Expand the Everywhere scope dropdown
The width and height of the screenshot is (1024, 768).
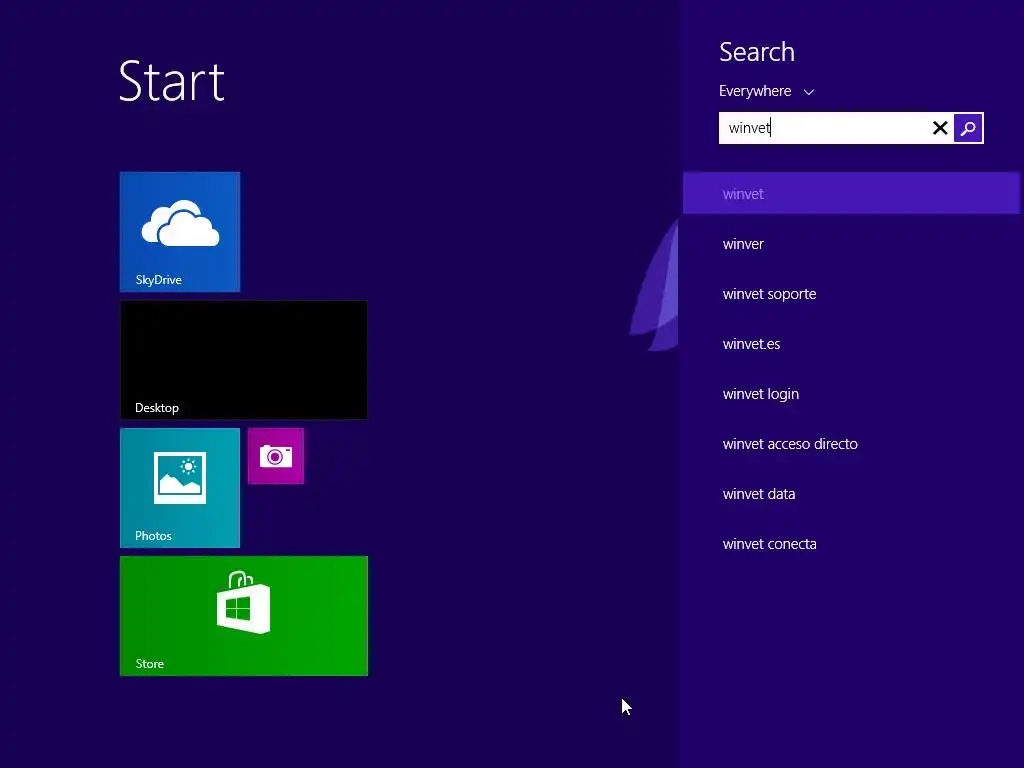[766, 91]
